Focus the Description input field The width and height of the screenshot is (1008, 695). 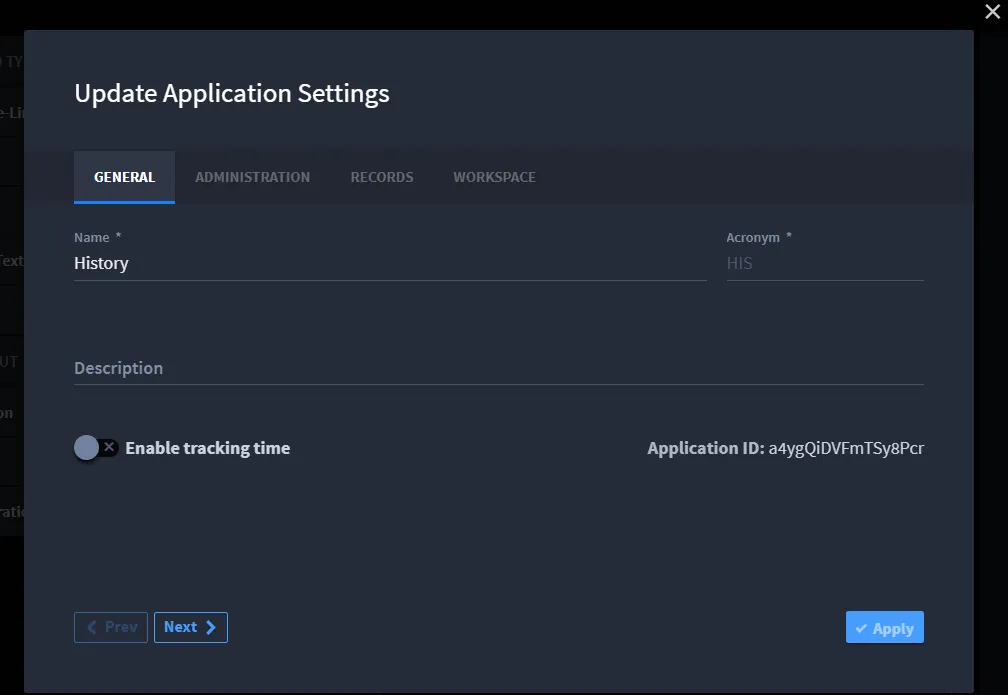pos(499,368)
